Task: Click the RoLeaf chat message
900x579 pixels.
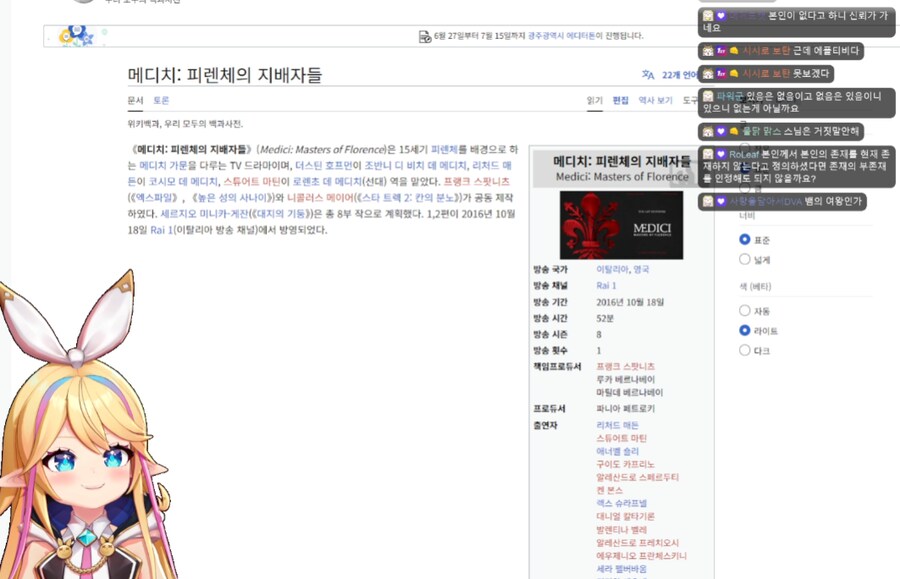Action: [797, 166]
